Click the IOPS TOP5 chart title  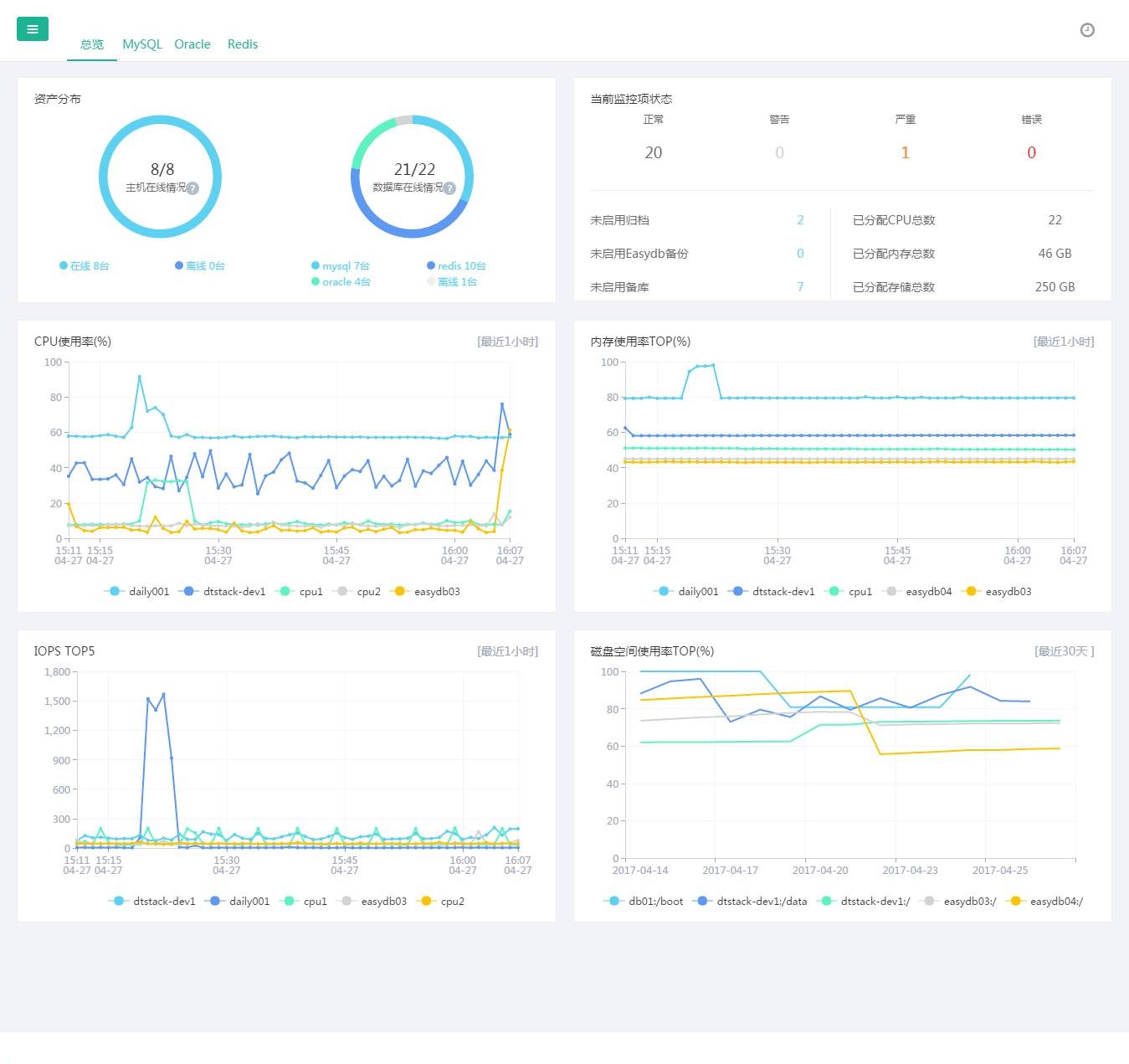[64, 651]
